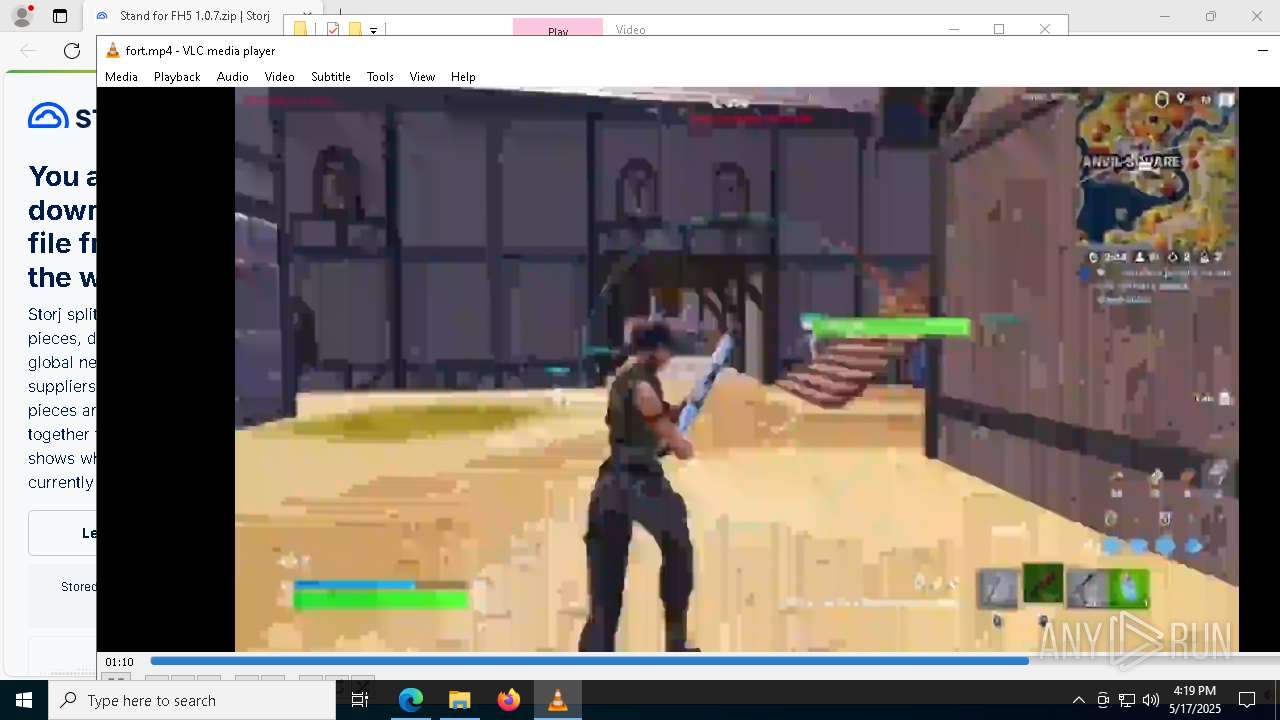Open the Subtitle menu in VLC
The height and width of the screenshot is (720, 1280).
point(330,77)
